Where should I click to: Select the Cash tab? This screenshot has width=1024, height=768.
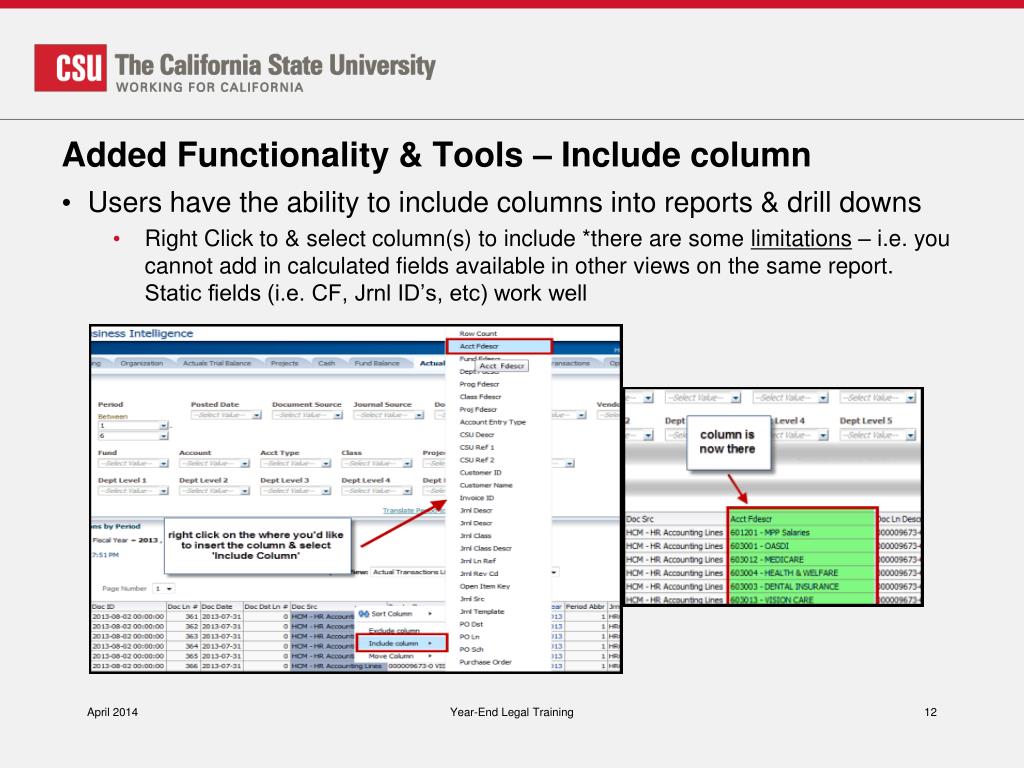[x=327, y=363]
